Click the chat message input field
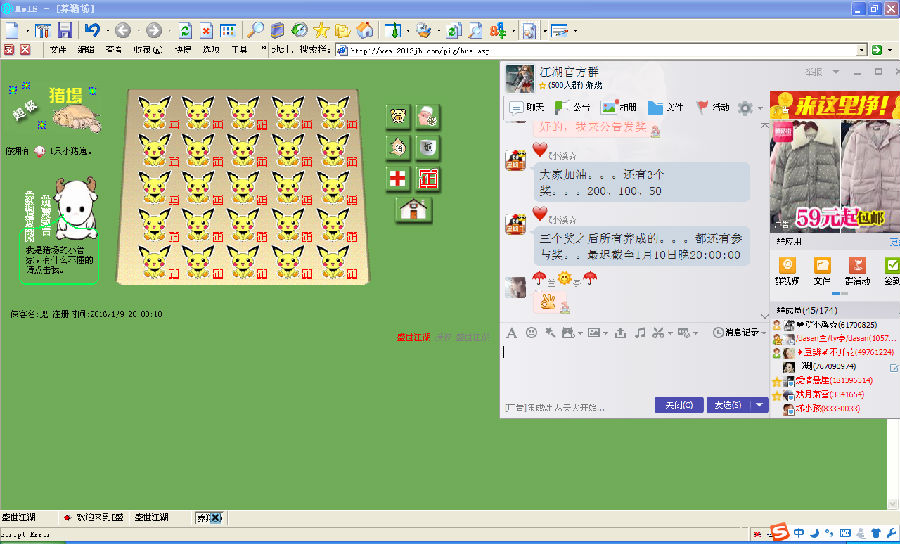Viewport: 900px width, 544px height. [634, 370]
